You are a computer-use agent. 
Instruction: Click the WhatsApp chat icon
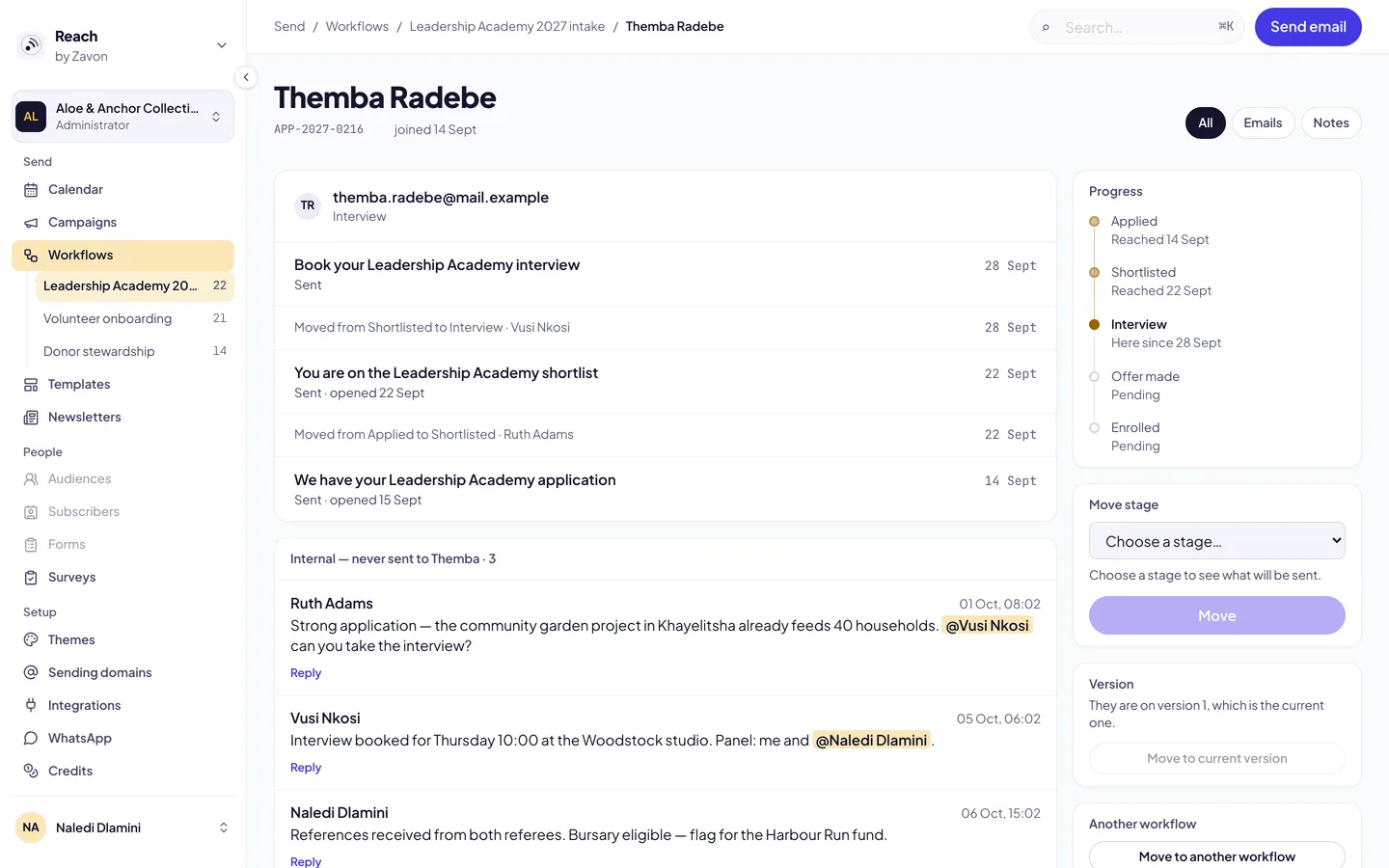click(31, 738)
